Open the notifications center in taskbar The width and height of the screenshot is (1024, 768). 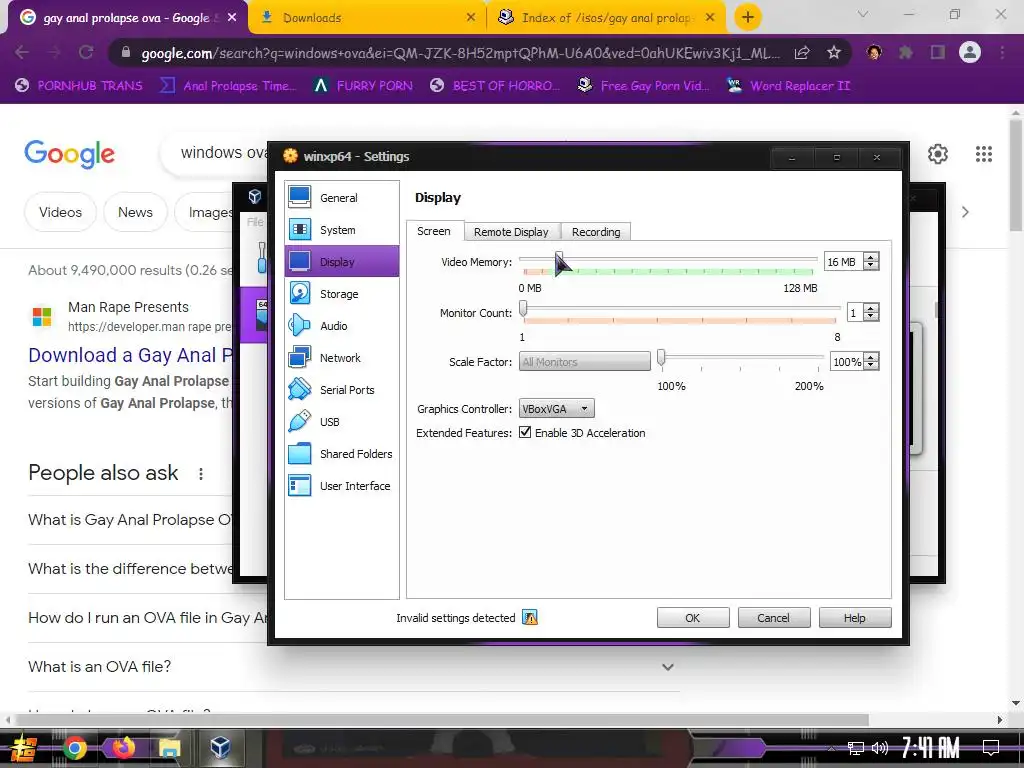click(991, 748)
